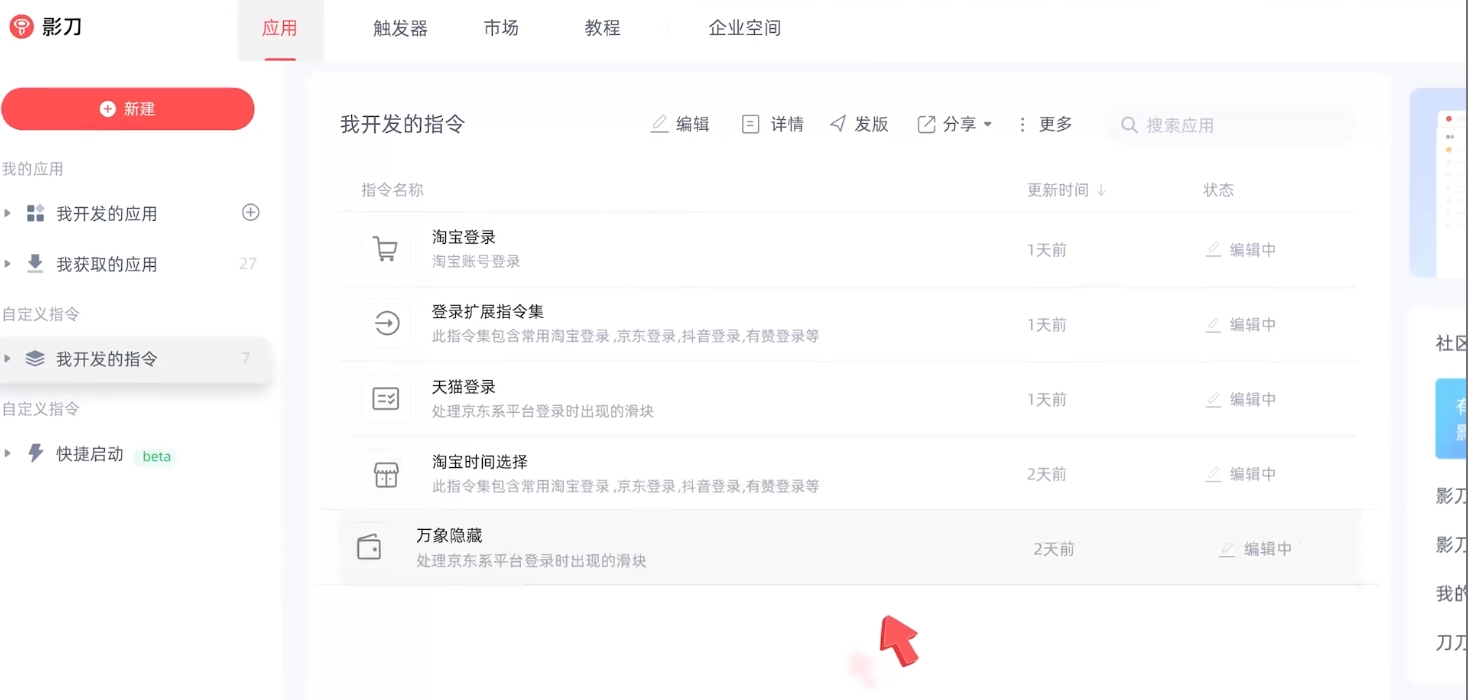The image size is (1468, 700).
Task: Click the 万象隐藏 wallet icon
Action: [x=369, y=547]
